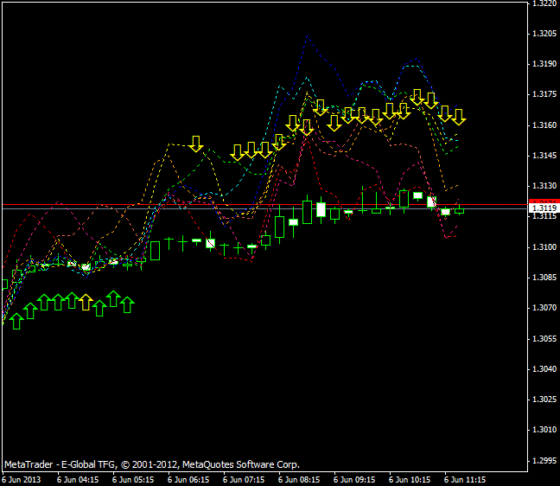
Task: Click the red horizontal price line
Action: (264, 205)
